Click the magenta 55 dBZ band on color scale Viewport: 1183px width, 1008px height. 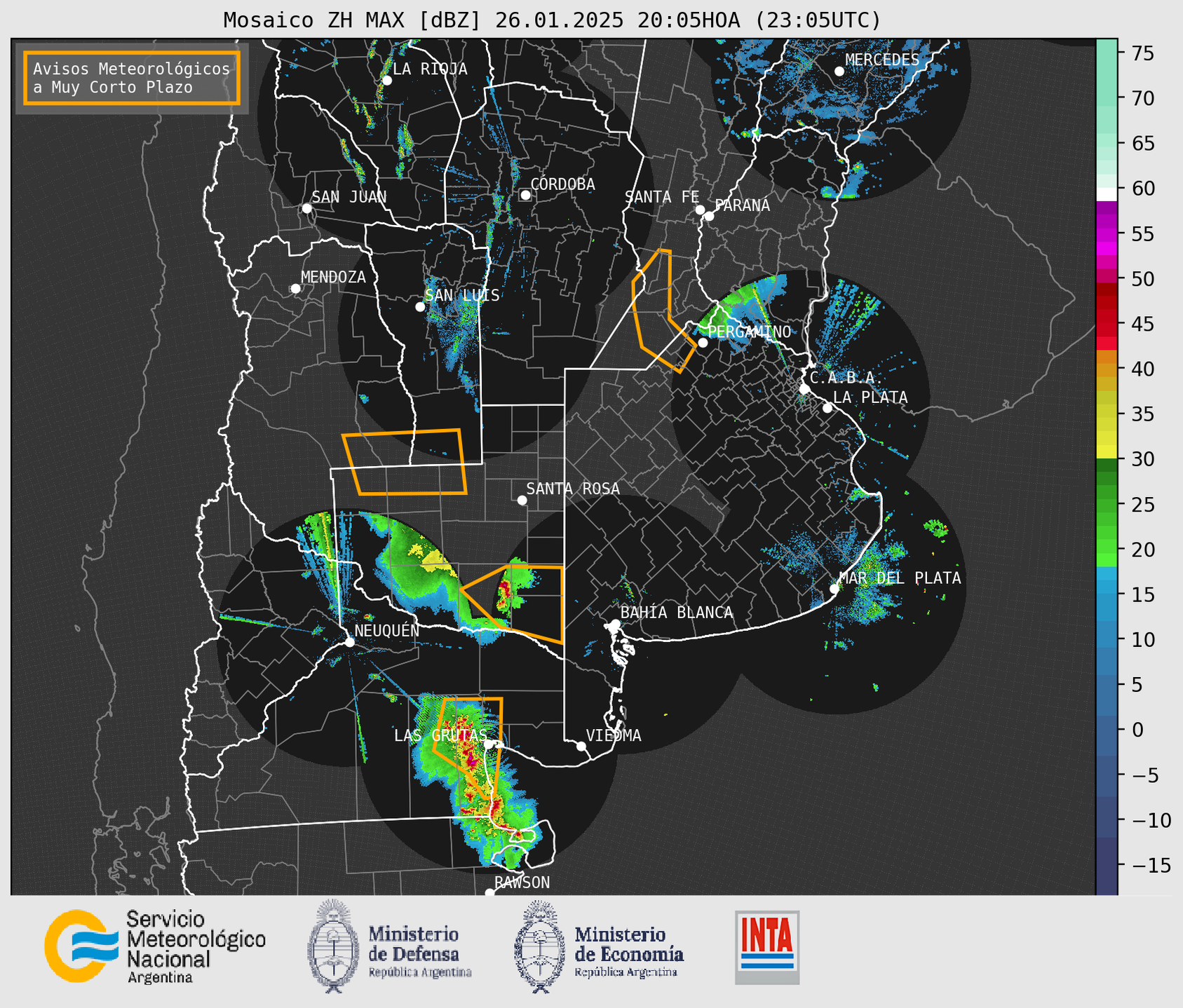pyautogui.click(x=1107, y=234)
